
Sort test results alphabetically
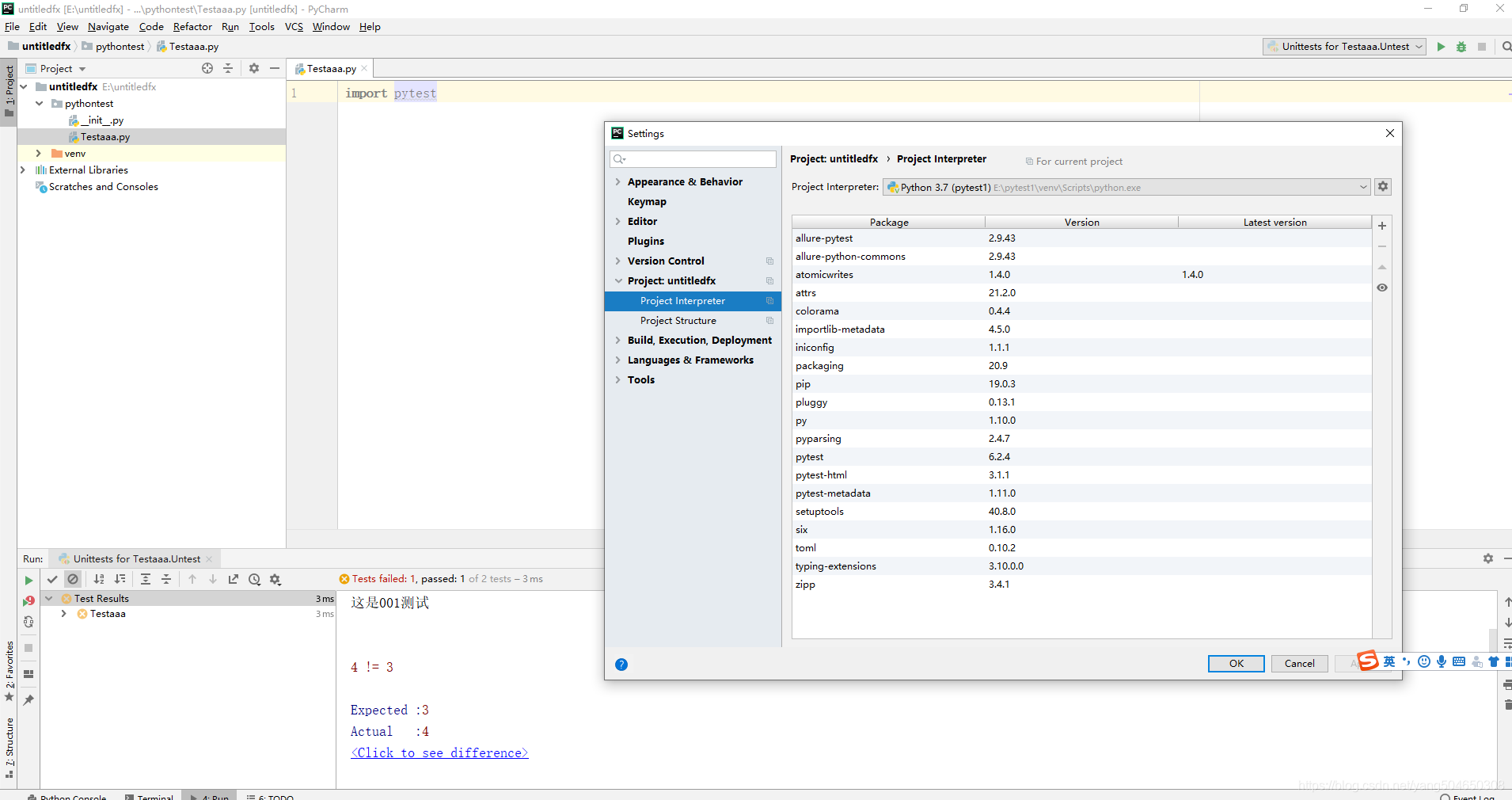point(99,579)
